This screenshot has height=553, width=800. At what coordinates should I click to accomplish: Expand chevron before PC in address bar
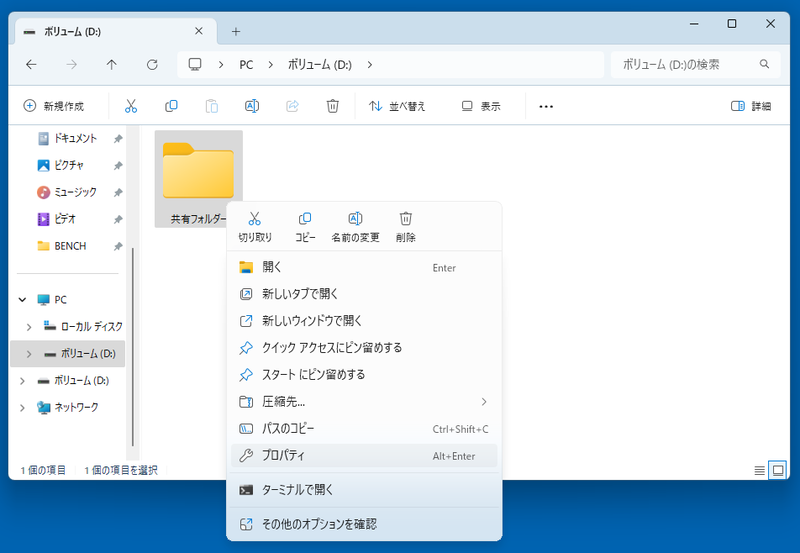[220, 65]
